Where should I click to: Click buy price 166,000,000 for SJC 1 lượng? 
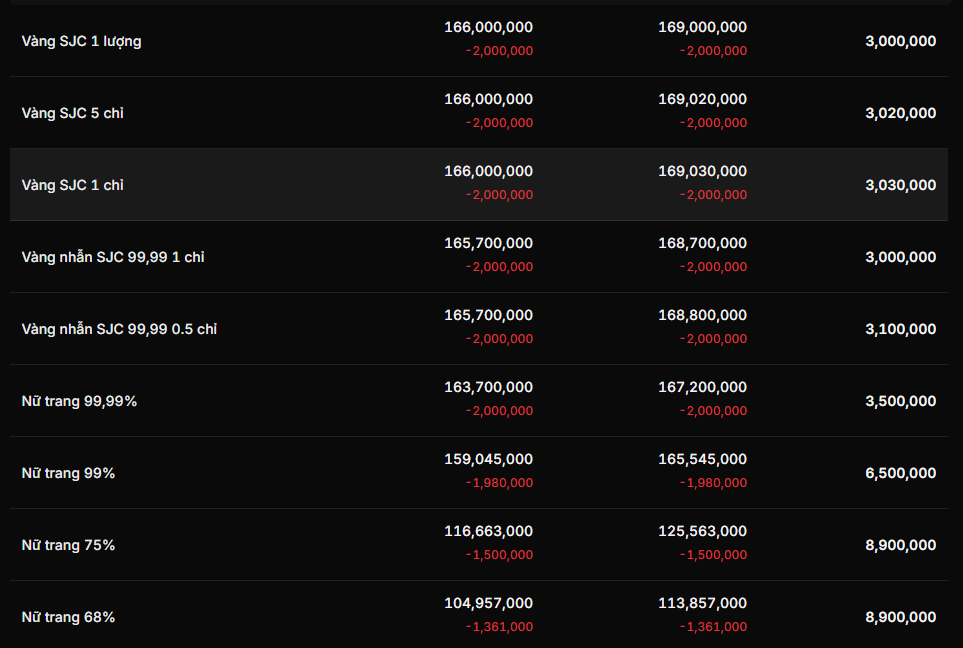tap(488, 27)
